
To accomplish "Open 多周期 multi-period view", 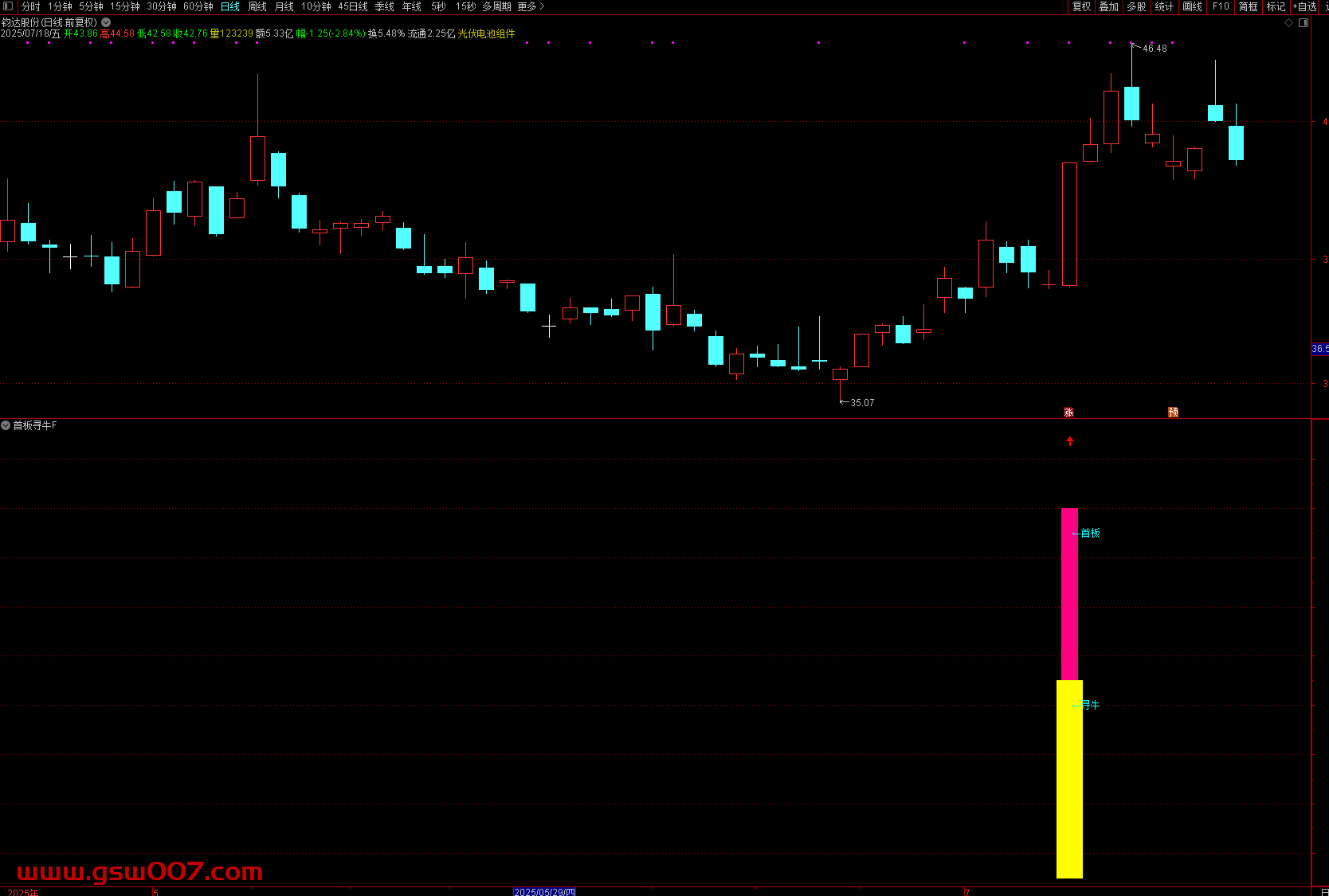I will coord(496,6).
